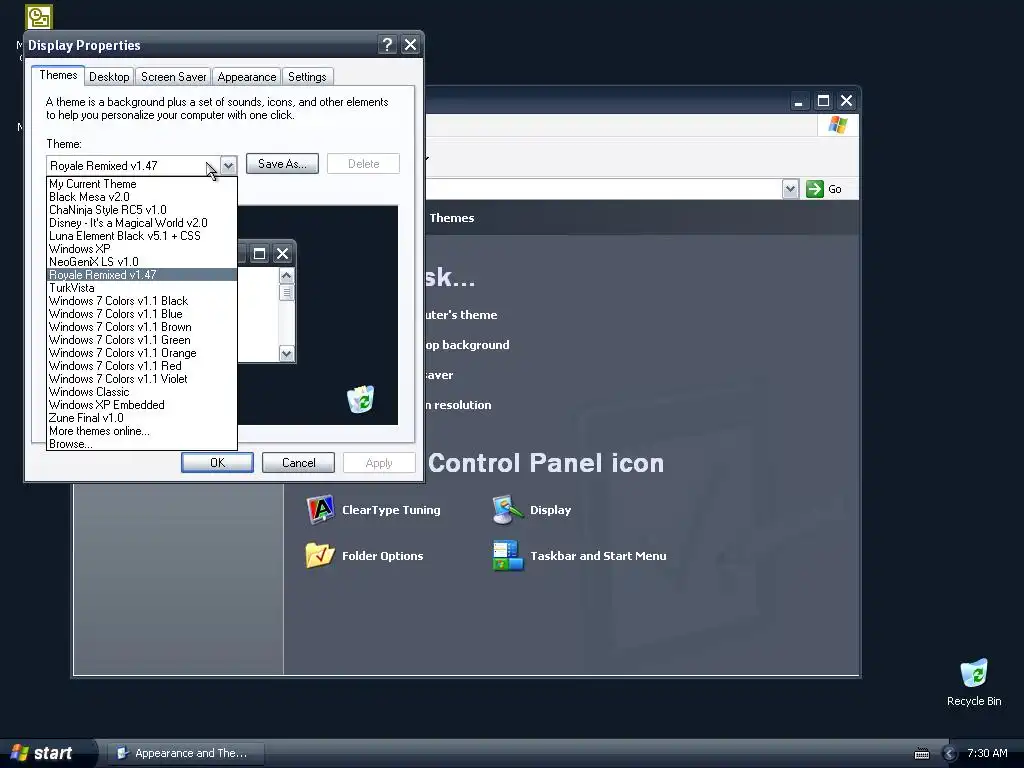Select Windows 7 Colors v1.1 Brown
Viewport: 1024px width, 768px height.
coord(142,327)
